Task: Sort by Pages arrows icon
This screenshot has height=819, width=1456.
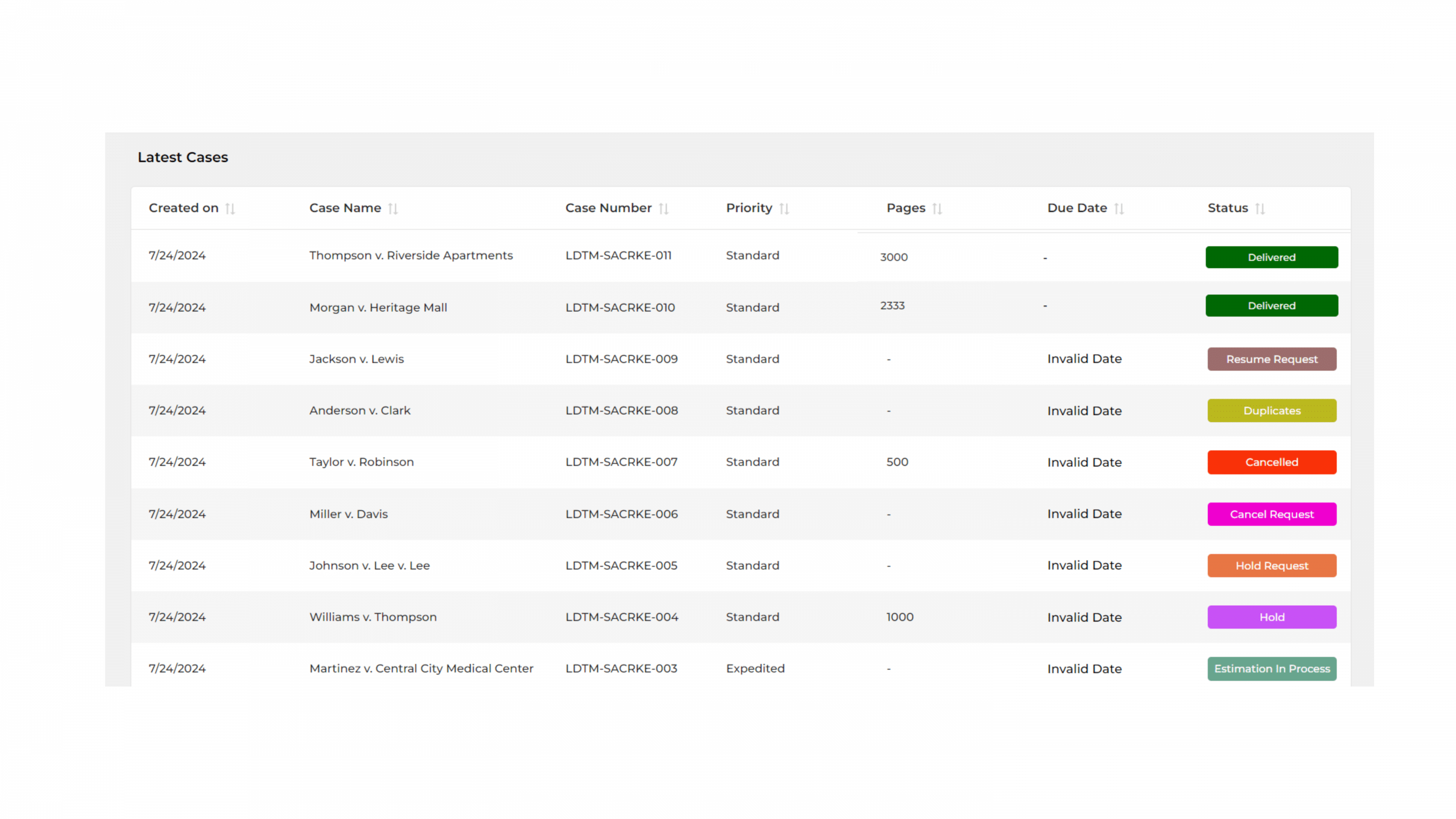Action: [937, 209]
